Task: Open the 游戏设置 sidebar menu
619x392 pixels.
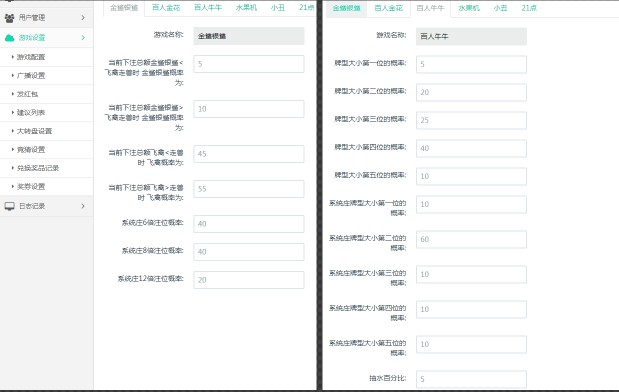Action: coord(47,38)
